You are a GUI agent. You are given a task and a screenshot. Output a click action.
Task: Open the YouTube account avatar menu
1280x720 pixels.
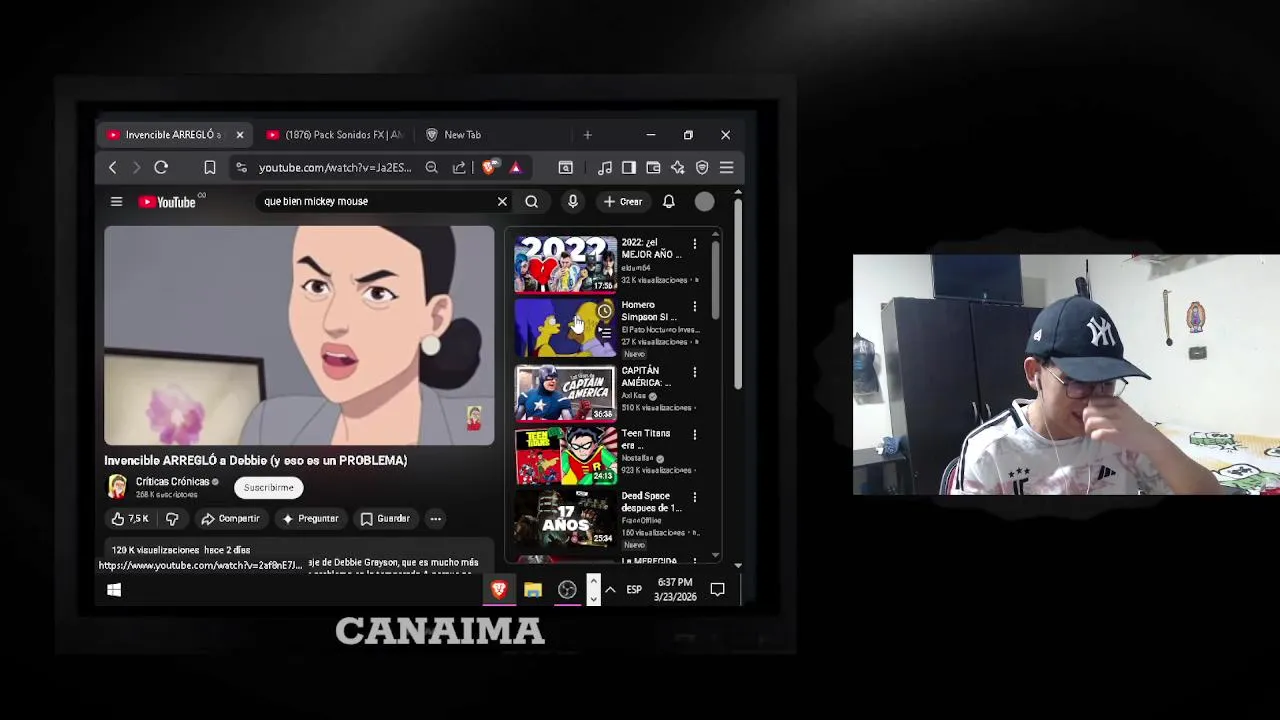pyautogui.click(x=705, y=202)
